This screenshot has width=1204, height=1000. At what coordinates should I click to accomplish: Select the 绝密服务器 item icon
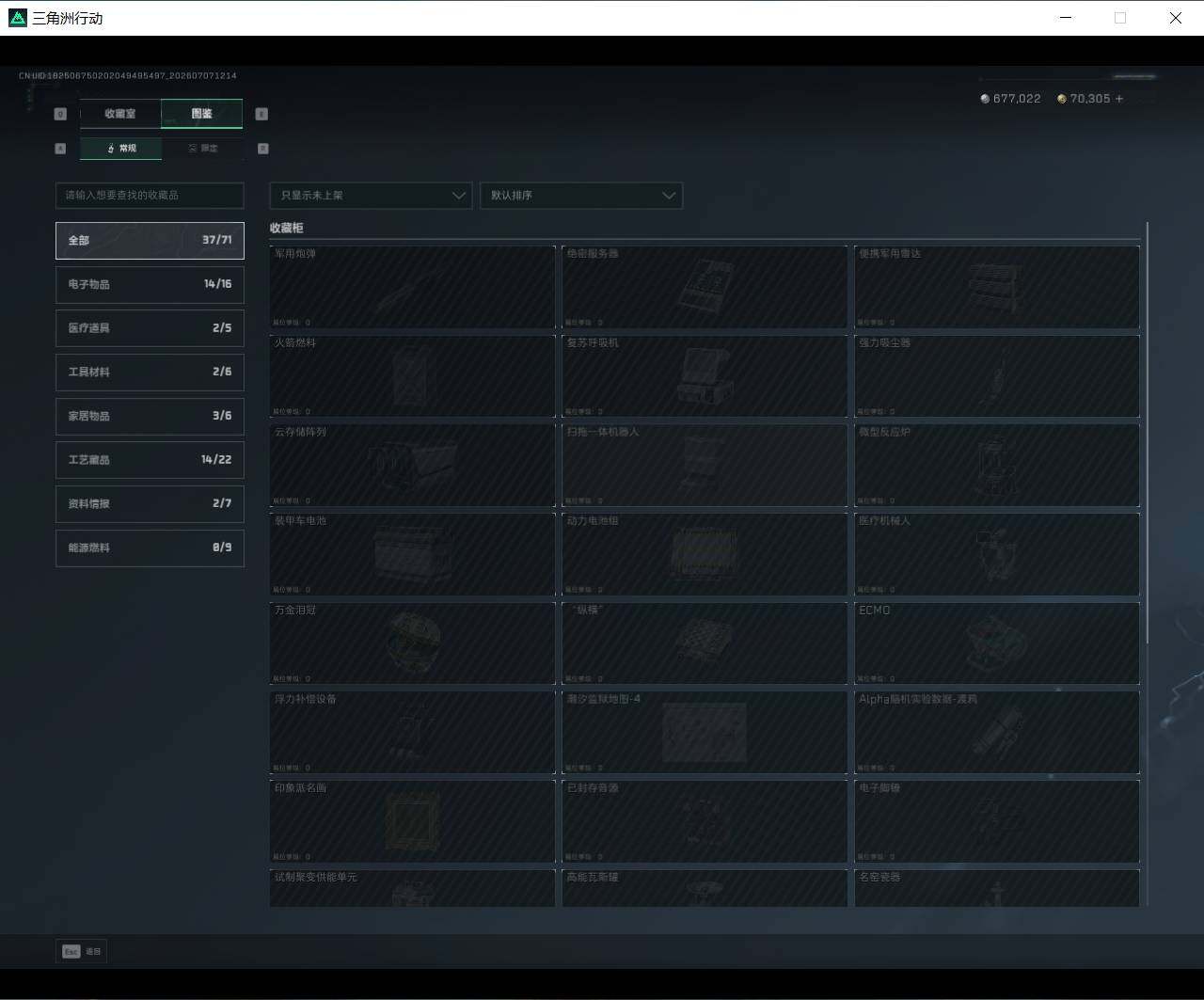click(x=705, y=288)
